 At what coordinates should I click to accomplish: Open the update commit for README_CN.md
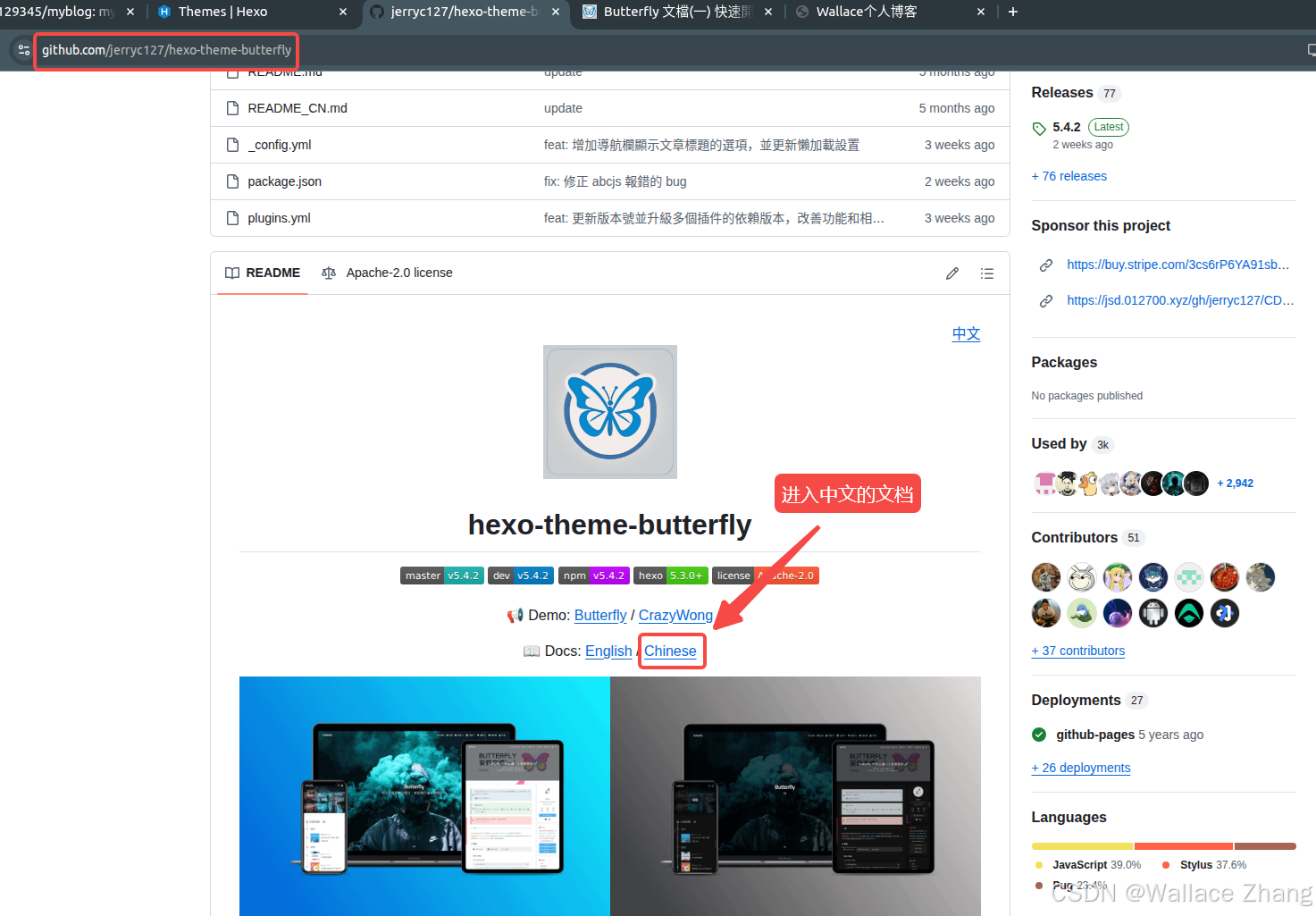pos(563,108)
